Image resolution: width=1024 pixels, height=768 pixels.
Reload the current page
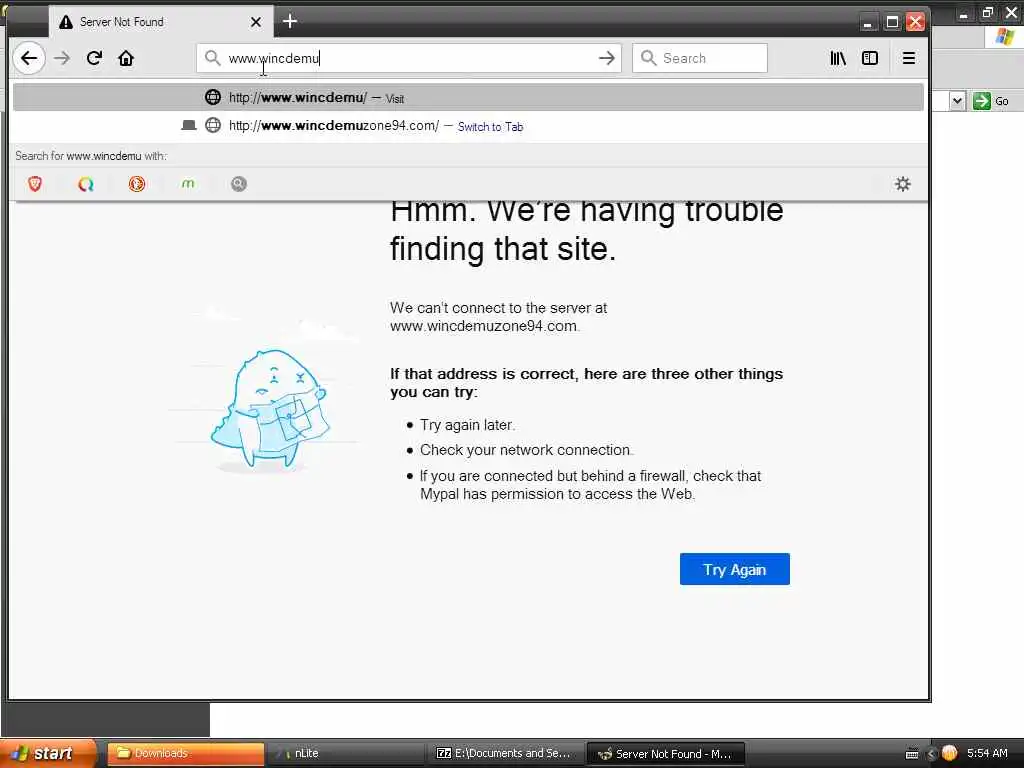[94, 58]
